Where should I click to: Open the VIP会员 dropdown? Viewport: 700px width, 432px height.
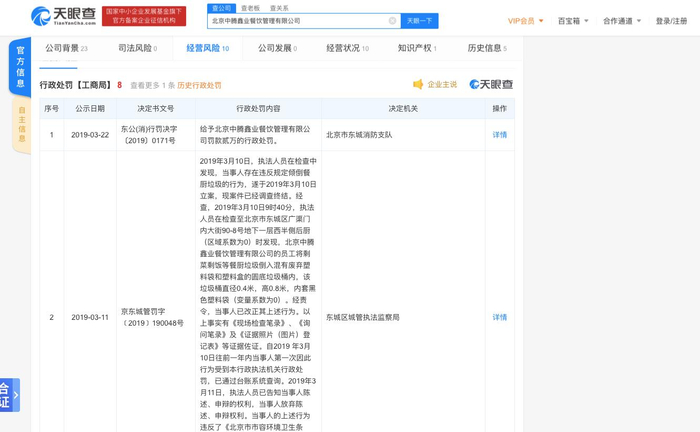[x=525, y=21]
